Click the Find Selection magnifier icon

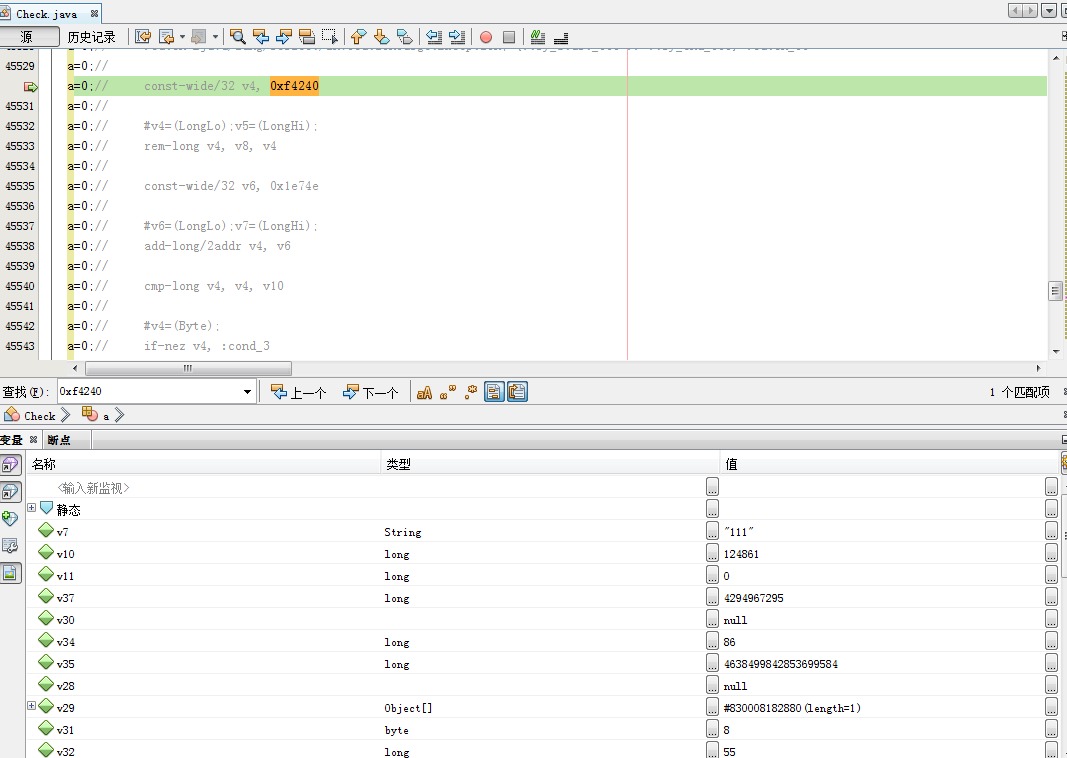tap(237, 37)
